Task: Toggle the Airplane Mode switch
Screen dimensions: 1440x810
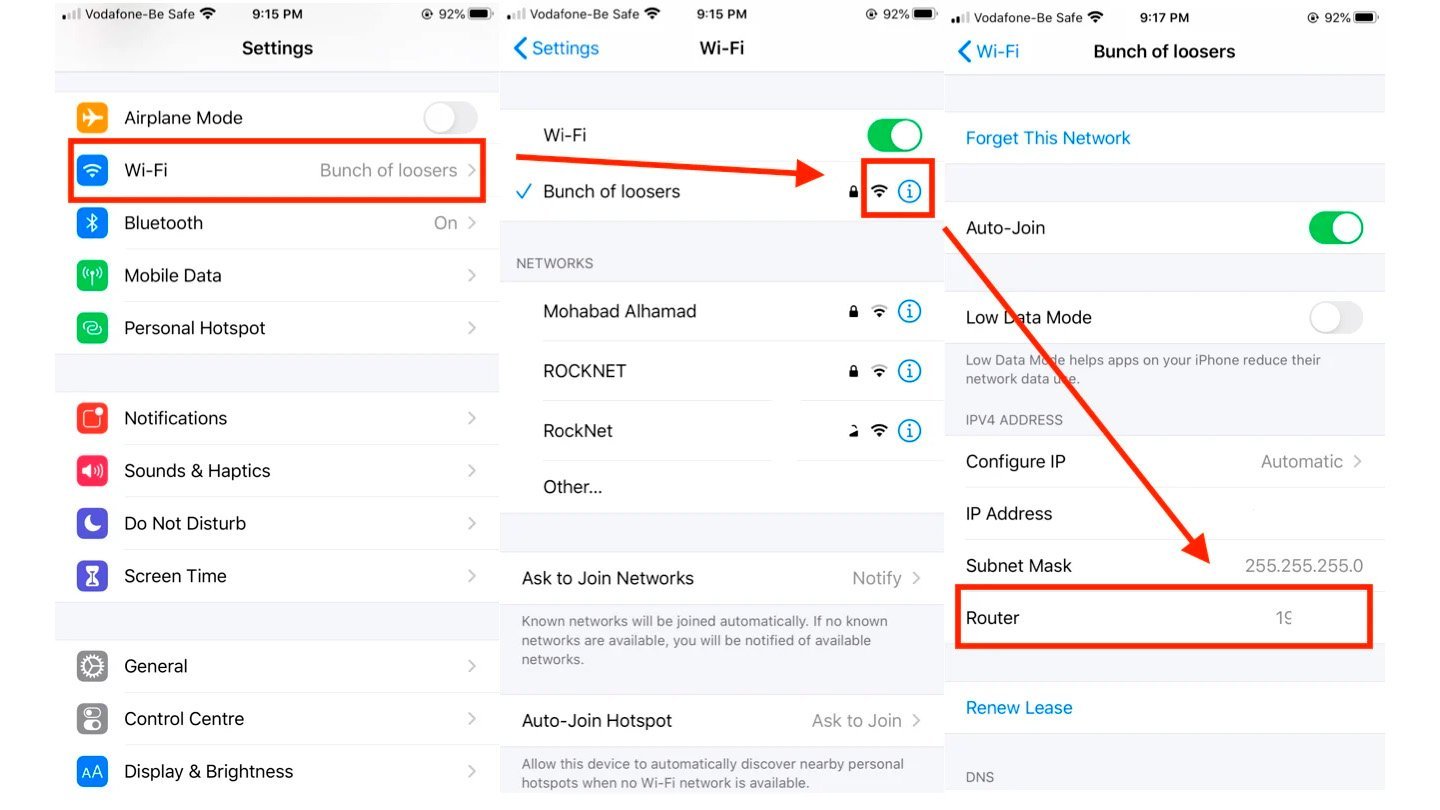Action: pos(451,118)
